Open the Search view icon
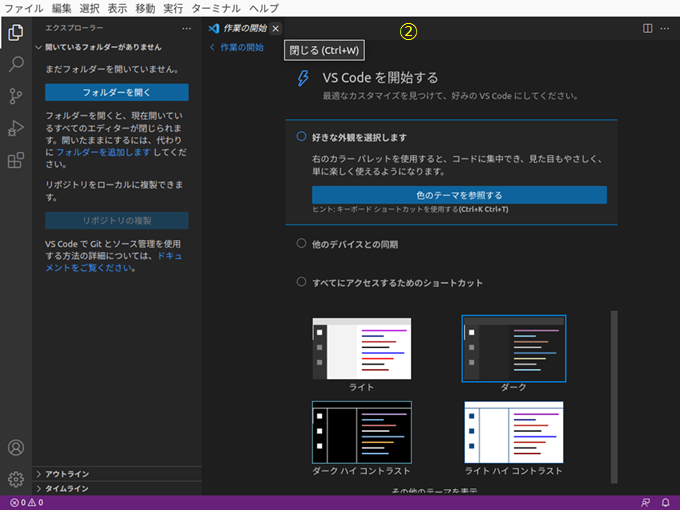This screenshot has height=510, width=680. pos(15,64)
